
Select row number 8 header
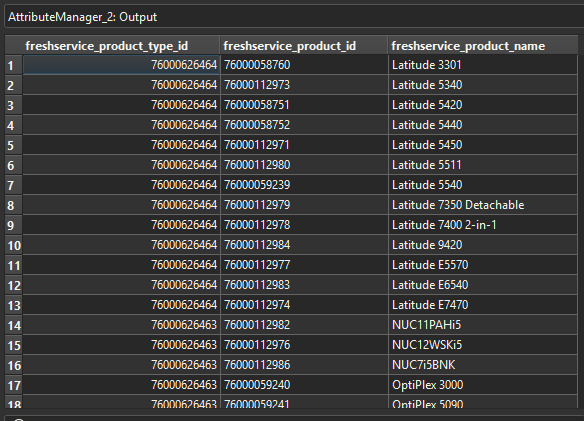pyautogui.click(x=14, y=205)
